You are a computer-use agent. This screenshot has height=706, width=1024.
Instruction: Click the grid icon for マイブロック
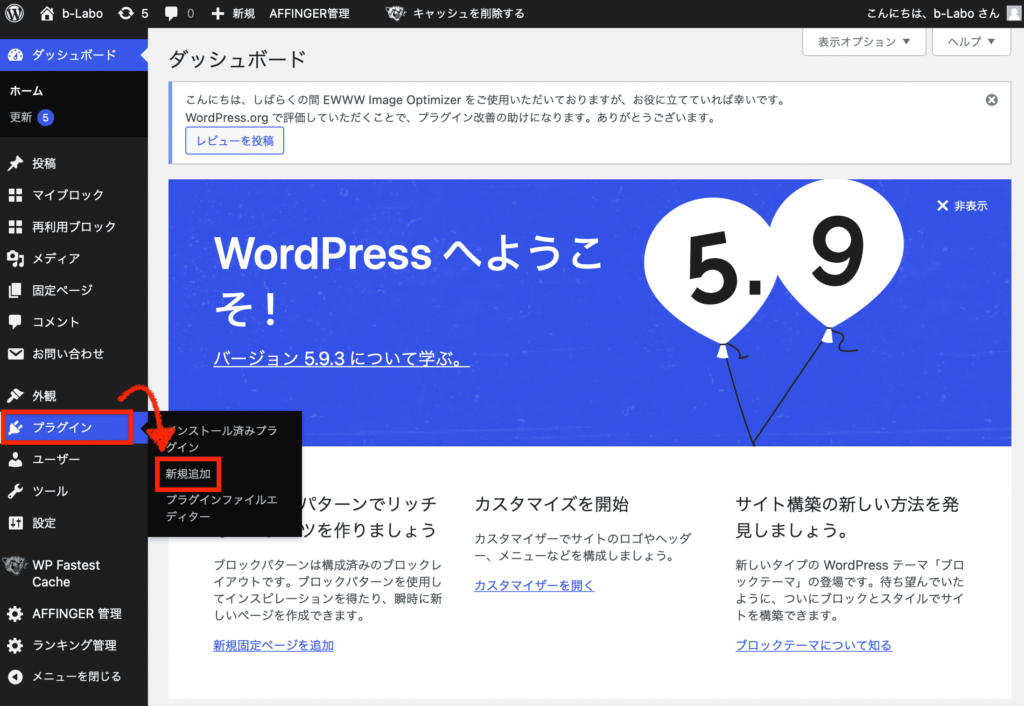pyautogui.click(x=15, y=195)
